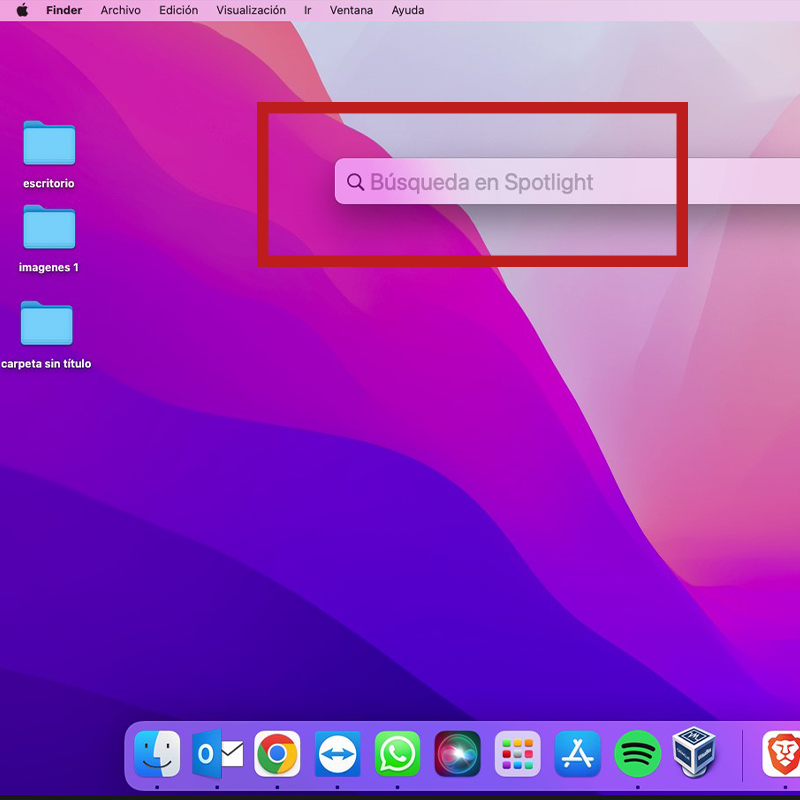Open VirtualBox from the Dock

pos(695,752)
